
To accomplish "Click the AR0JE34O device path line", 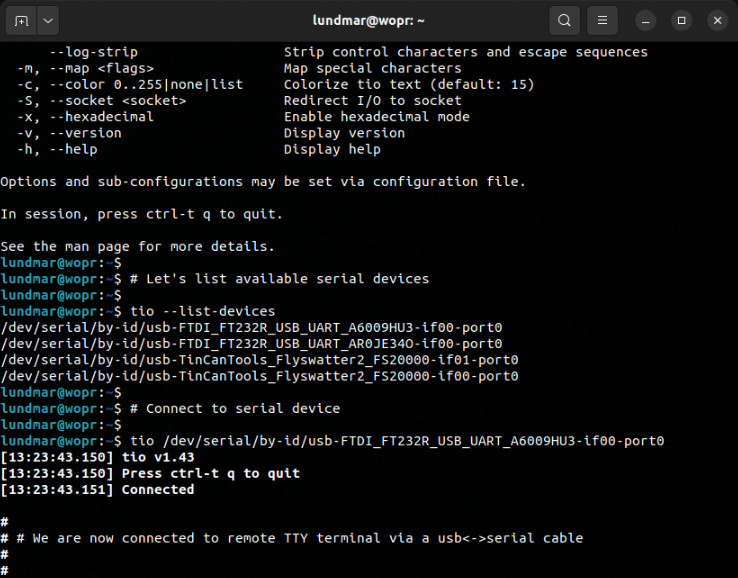I will coord(251,344).
